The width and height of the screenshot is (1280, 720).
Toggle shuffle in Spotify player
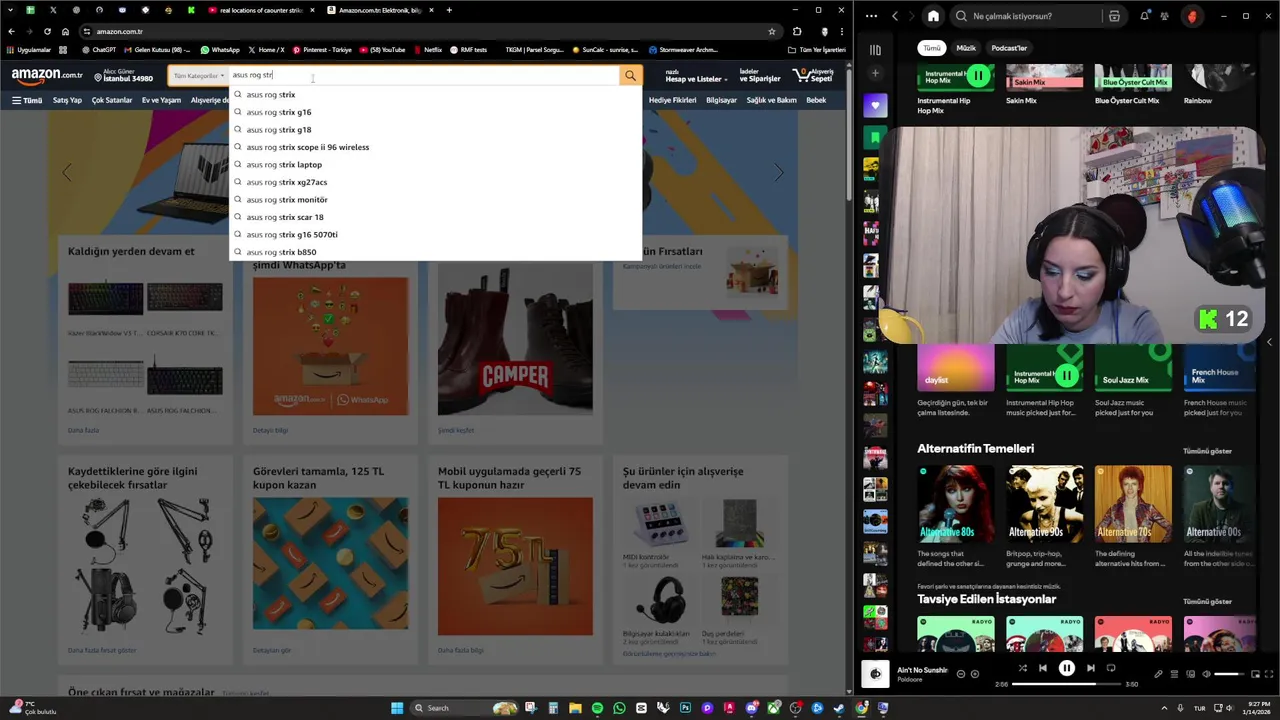[1022, 668]
